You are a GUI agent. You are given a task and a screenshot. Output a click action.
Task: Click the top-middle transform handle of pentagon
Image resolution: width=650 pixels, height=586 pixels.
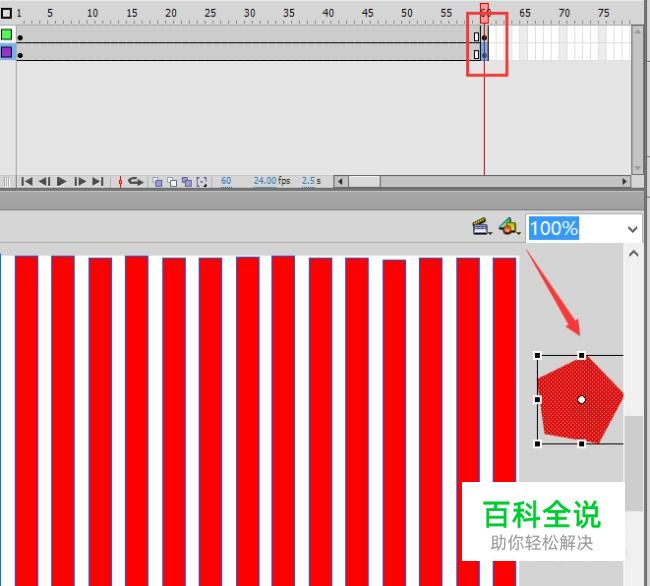click(582, 356)
